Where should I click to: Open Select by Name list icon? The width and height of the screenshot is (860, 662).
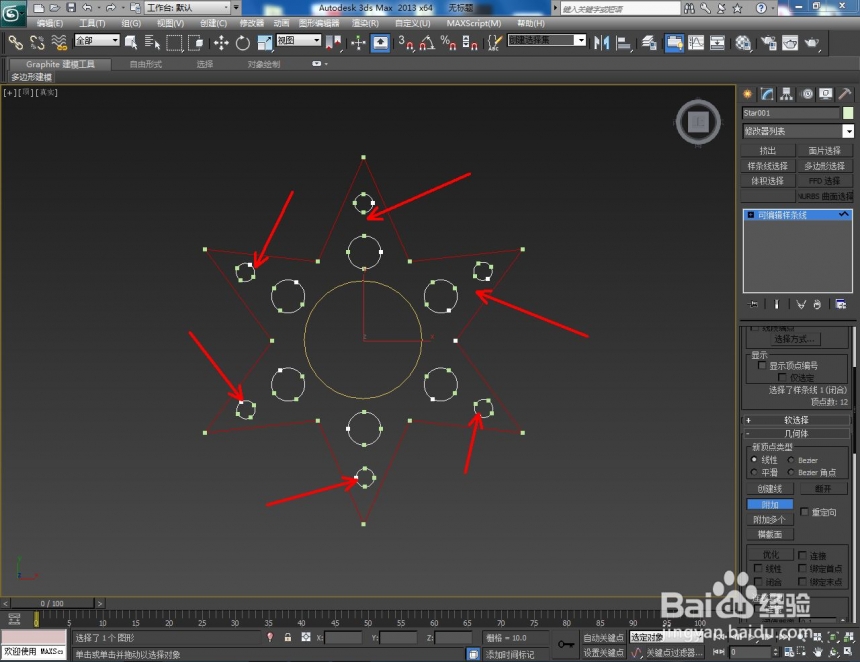pos(152,43)
